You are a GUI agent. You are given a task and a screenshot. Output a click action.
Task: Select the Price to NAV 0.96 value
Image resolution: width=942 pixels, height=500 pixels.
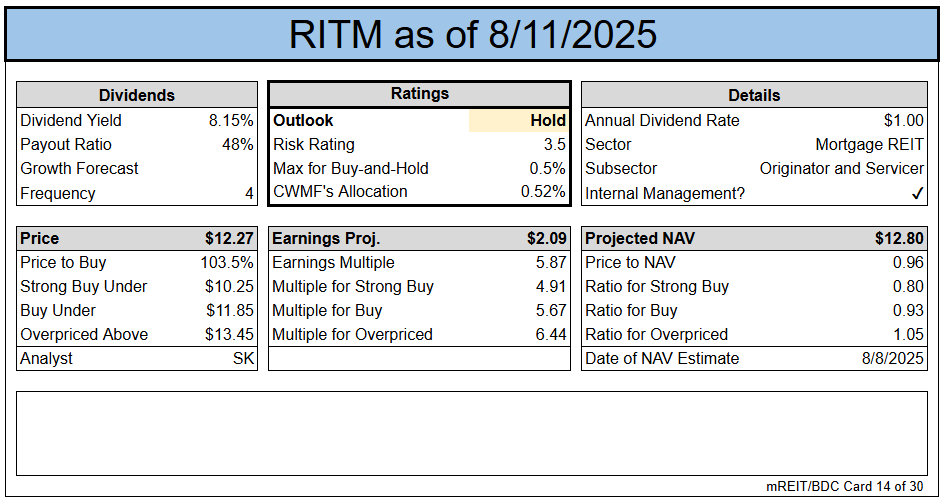point(908,263)
